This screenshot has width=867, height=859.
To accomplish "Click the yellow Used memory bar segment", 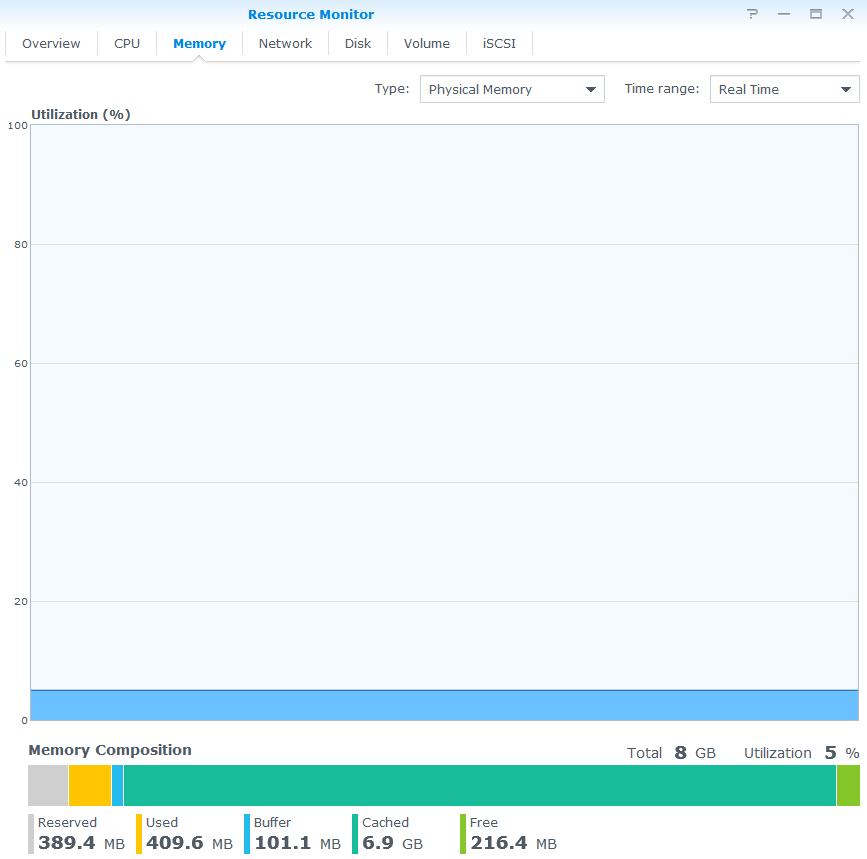I will pos(90,785).
